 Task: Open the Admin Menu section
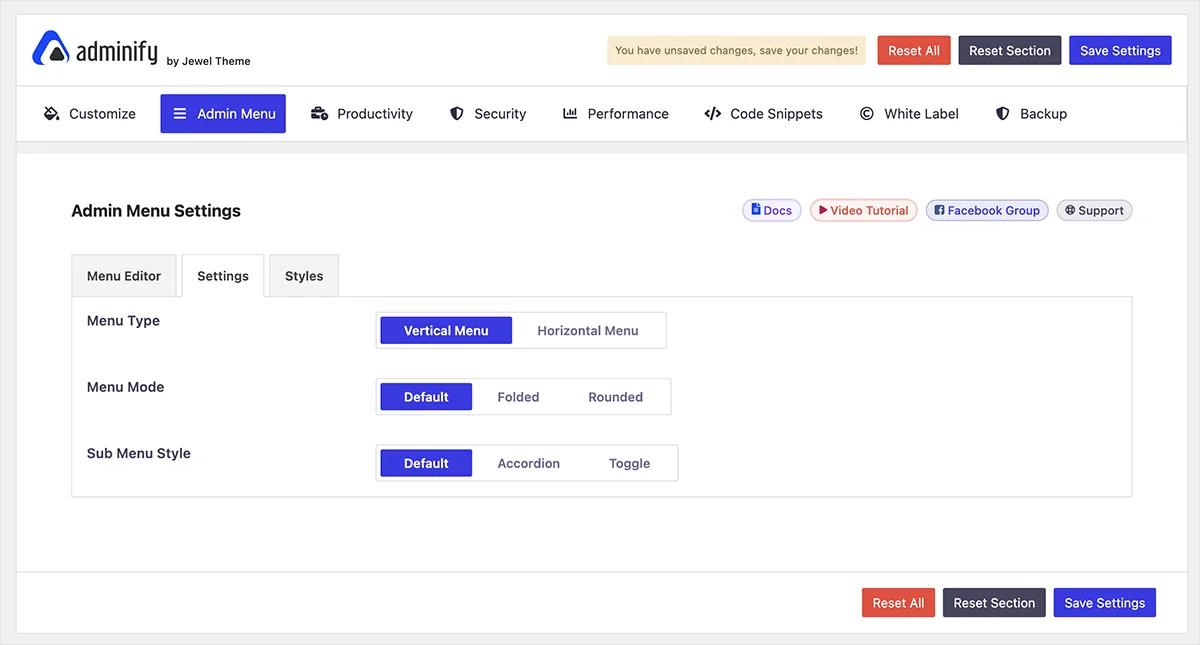(223, 114)
